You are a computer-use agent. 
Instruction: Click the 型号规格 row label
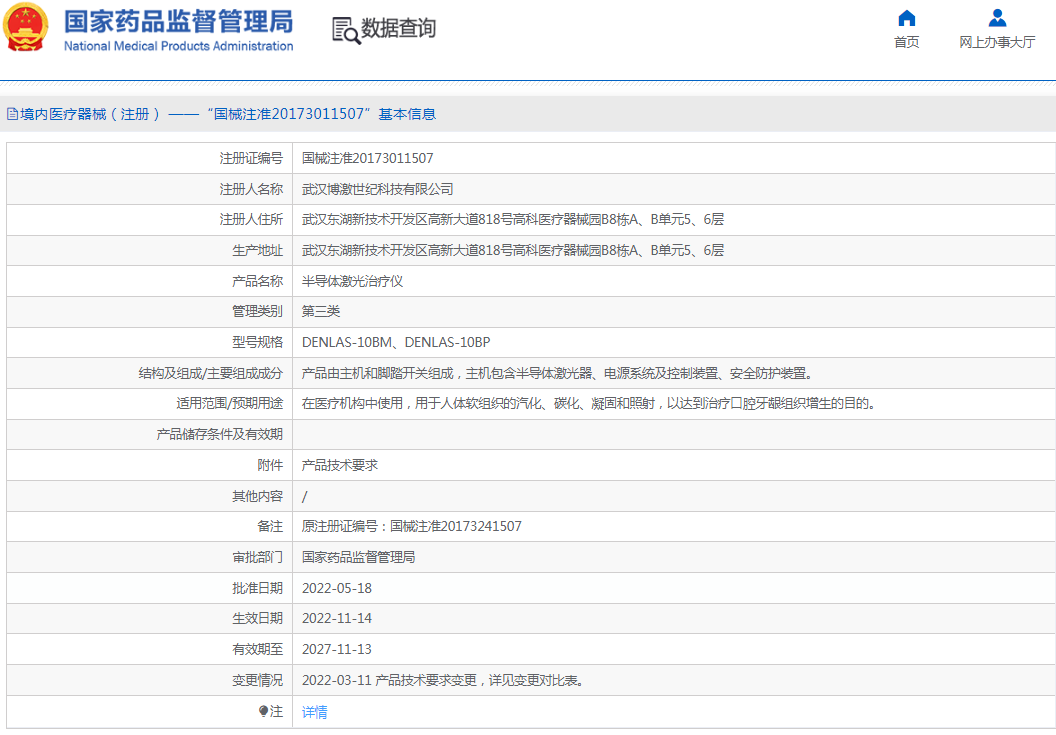point(257,342)
